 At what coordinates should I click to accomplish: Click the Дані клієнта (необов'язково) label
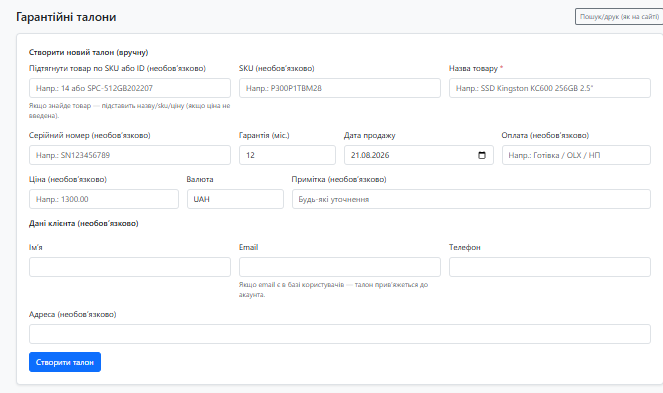tap(84, 223)
